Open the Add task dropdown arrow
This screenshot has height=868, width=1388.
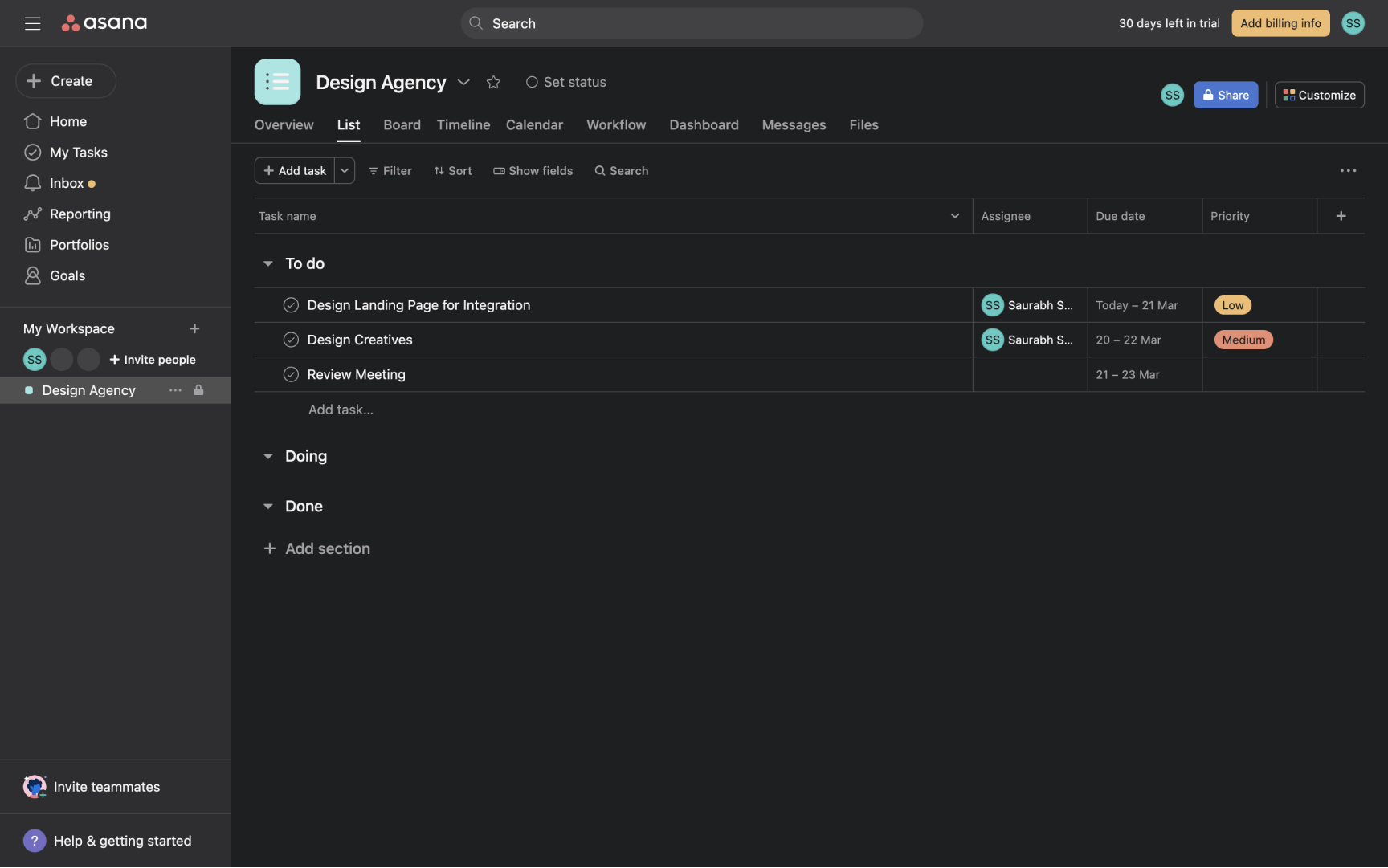click(345, 170)
